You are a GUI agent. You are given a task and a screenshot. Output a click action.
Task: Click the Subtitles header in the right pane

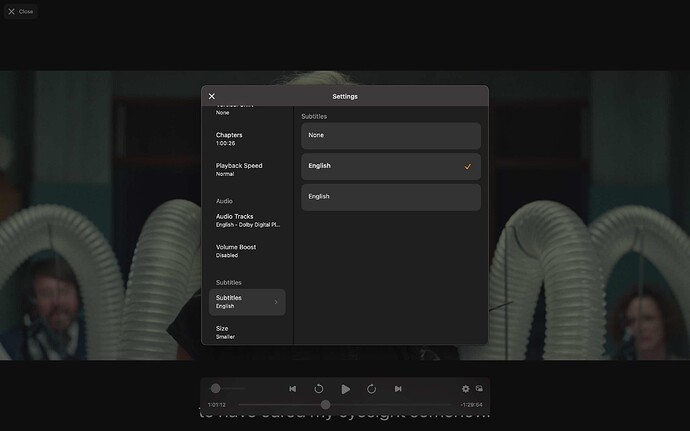coord(314,116)
